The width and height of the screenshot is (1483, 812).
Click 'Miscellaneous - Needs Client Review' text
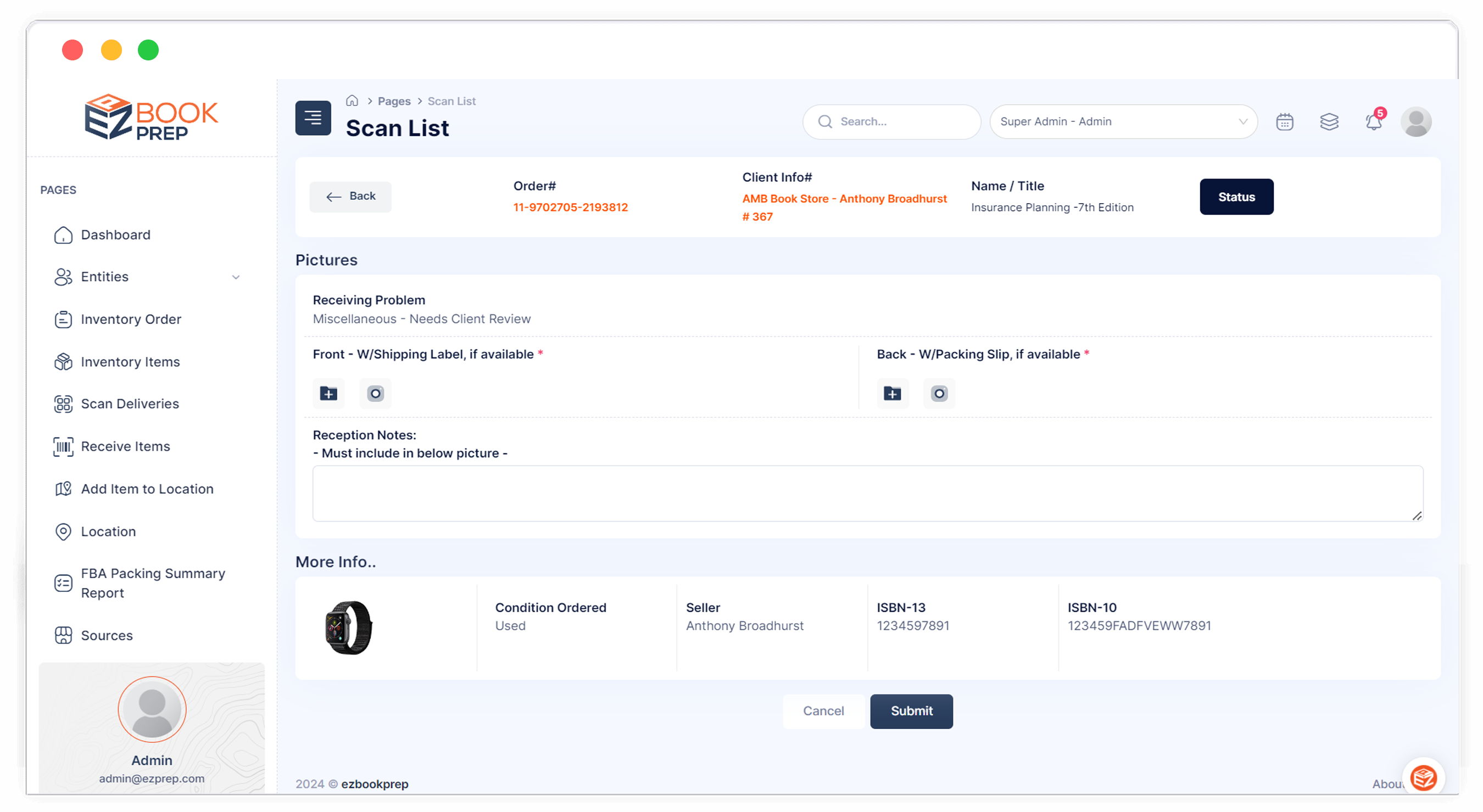[x=421, y=319]
